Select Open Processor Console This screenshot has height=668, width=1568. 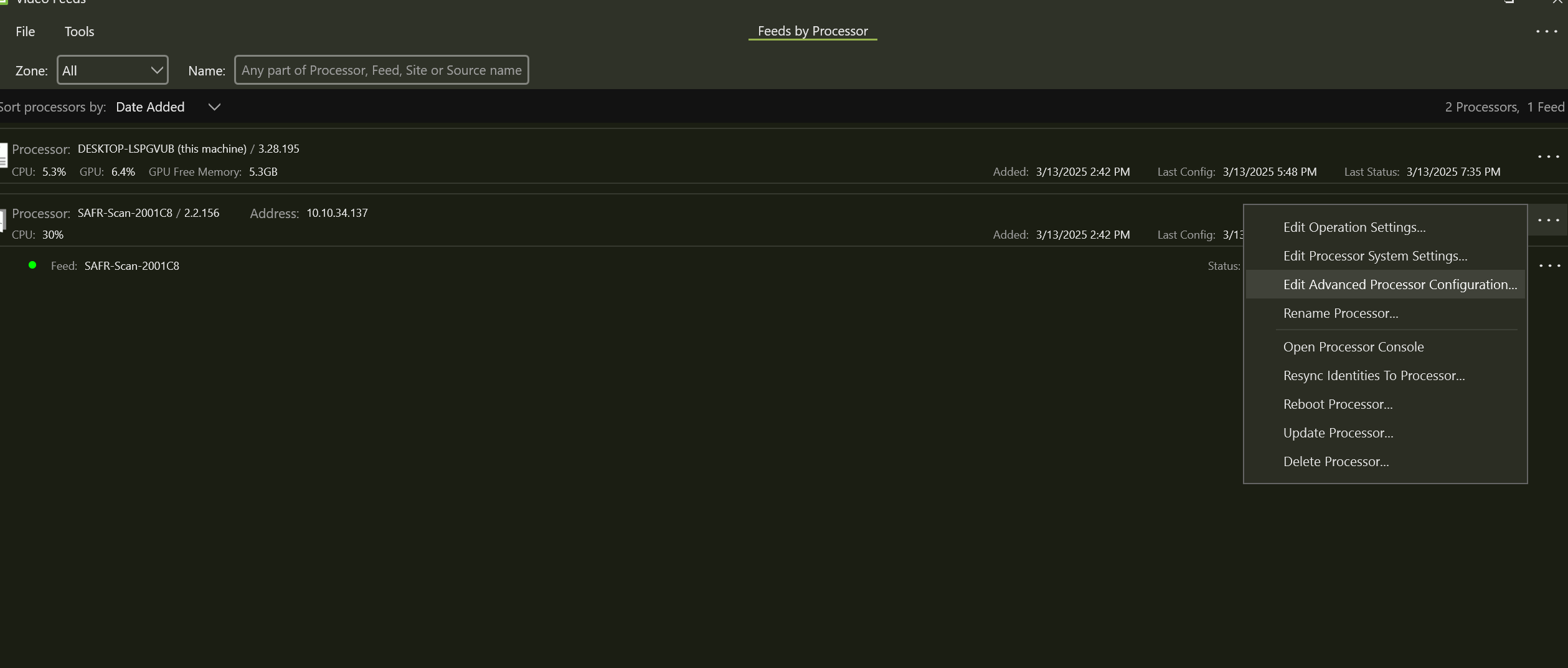click(x=1353, y=347)
